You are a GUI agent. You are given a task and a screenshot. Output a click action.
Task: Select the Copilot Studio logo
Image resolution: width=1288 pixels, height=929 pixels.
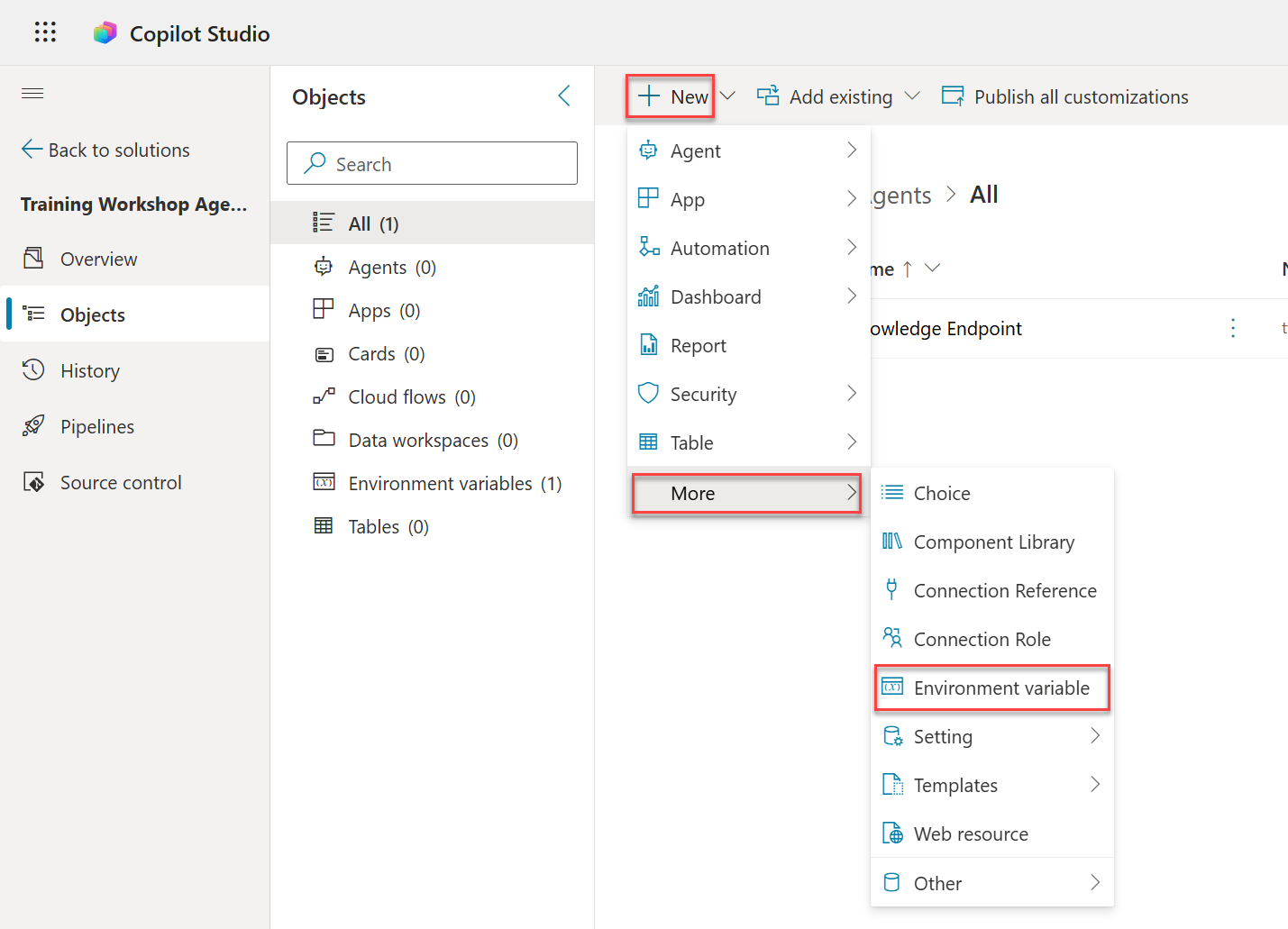(105, 32)
